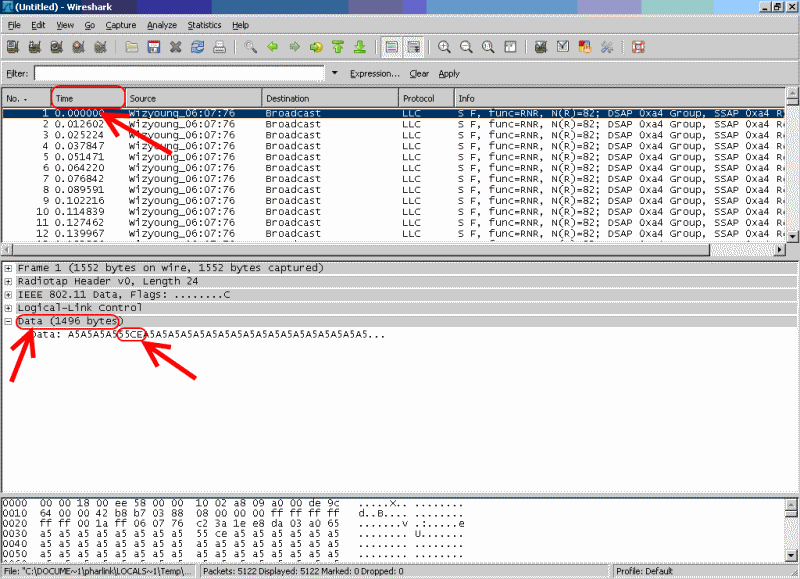The height and width of the screenshot is (579, 800).
Task: Open the display filter dialog icon
Action: pos(563,47)
